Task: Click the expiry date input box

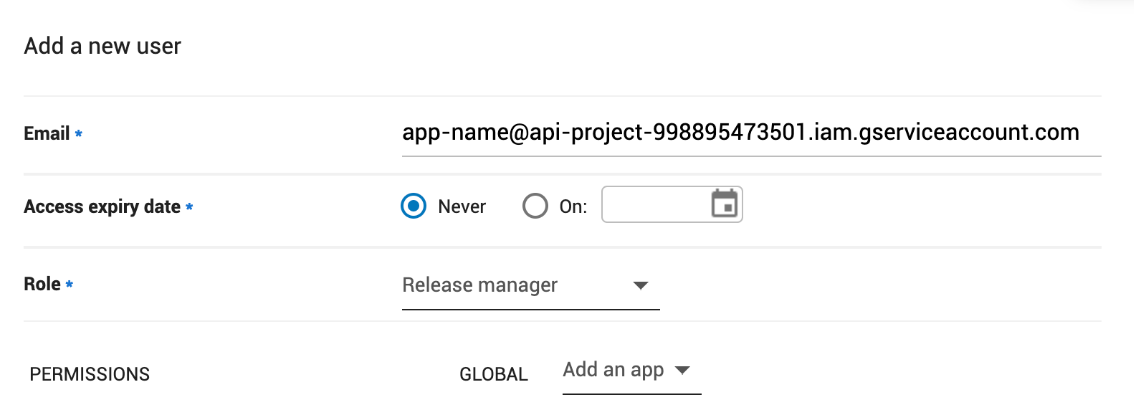Action: pyautogui.click(x=672, y=205)
